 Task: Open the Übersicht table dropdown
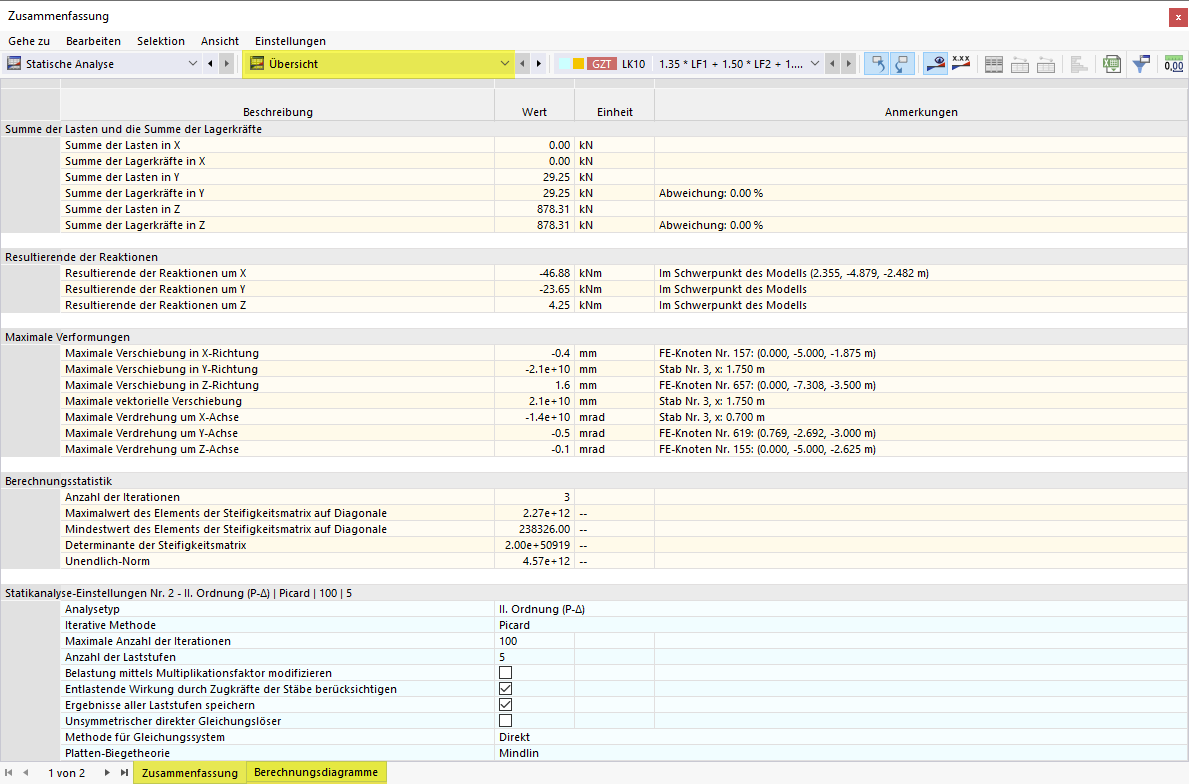click(505, 64)
